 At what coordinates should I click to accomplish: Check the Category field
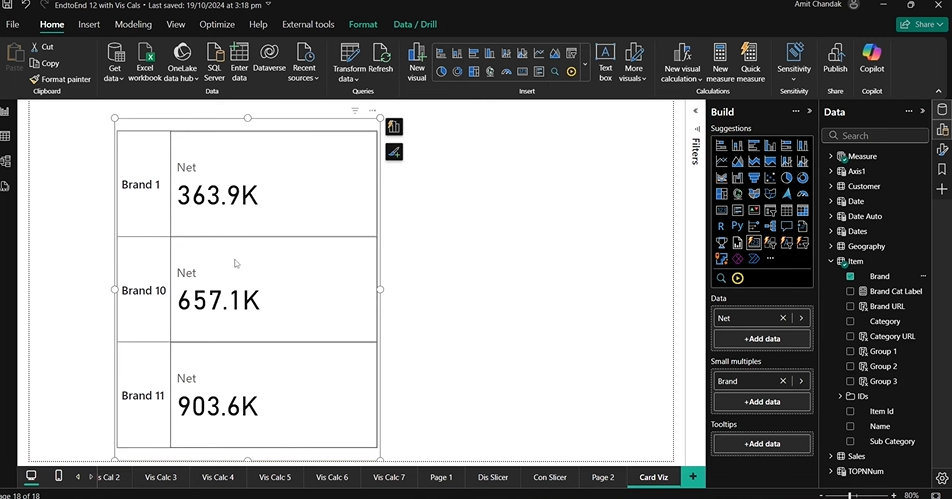[850, 321]
